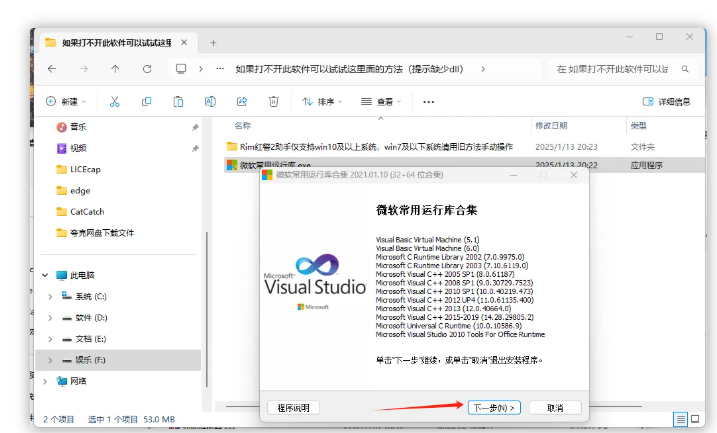Click the search magnifier icon
This screenshot has height=433, width=717.
[685, 69]
